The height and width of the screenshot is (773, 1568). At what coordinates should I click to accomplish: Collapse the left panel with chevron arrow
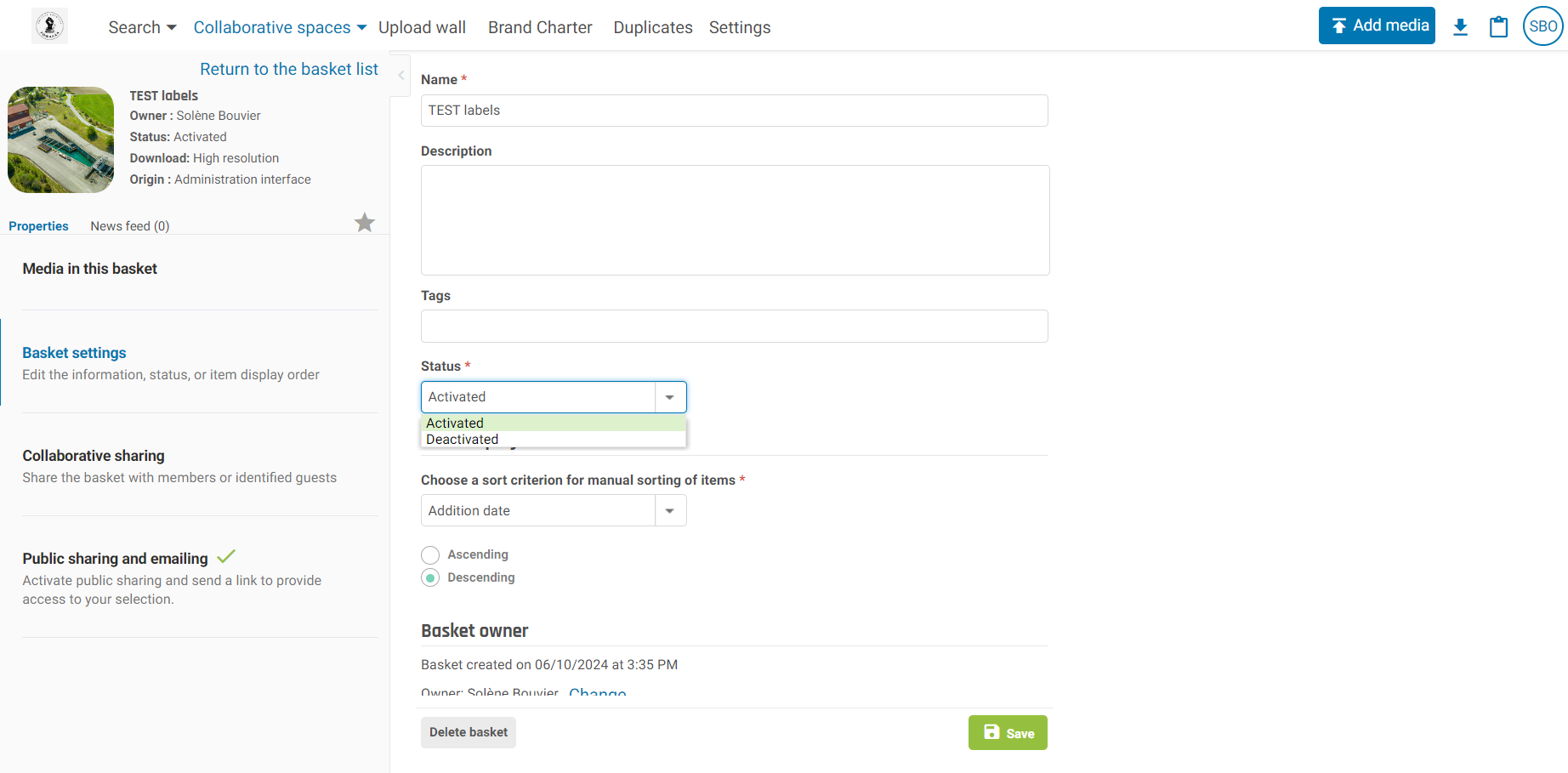click(x=401, y=76)
